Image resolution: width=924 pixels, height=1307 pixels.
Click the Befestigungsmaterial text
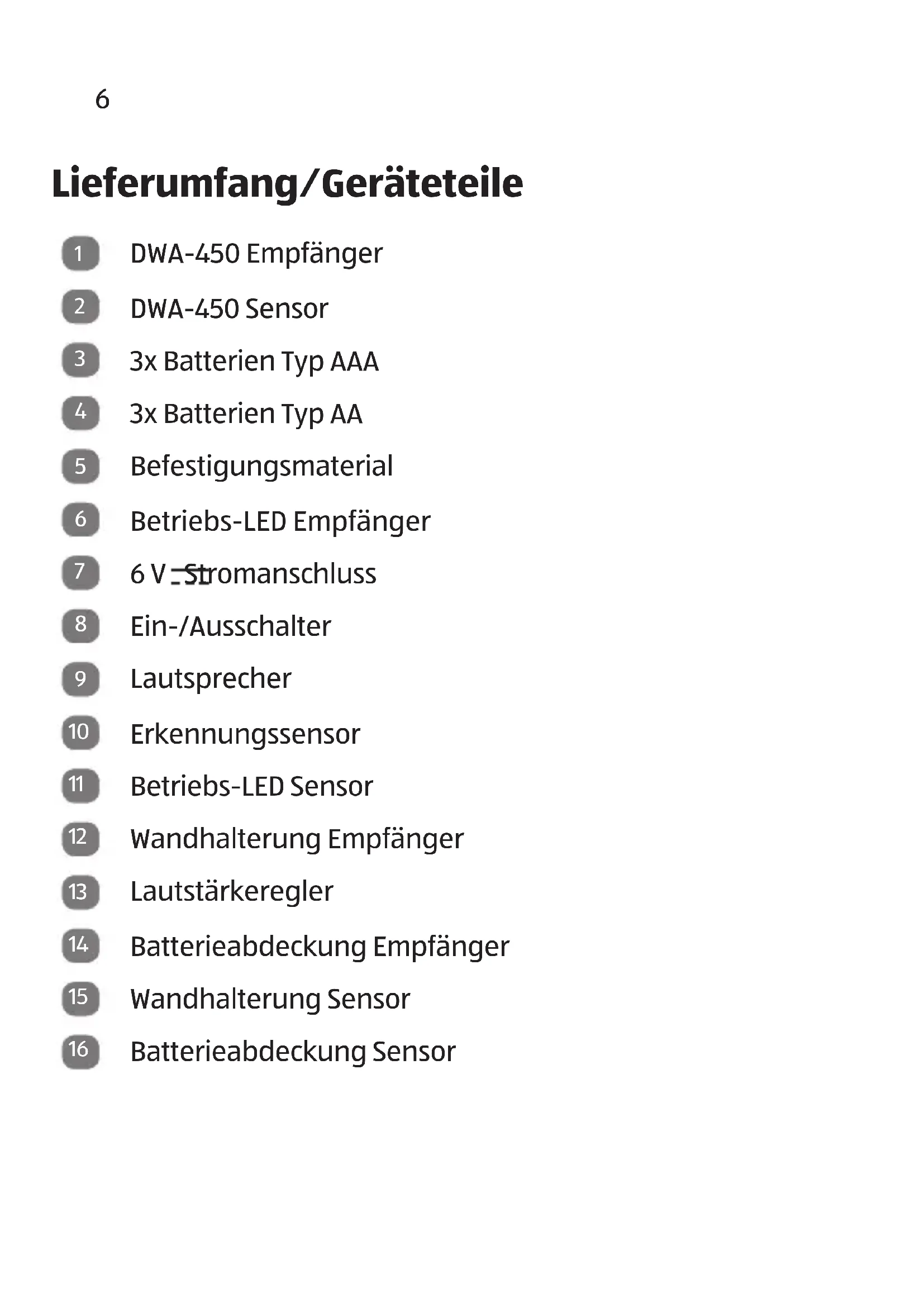pos(261,467)
